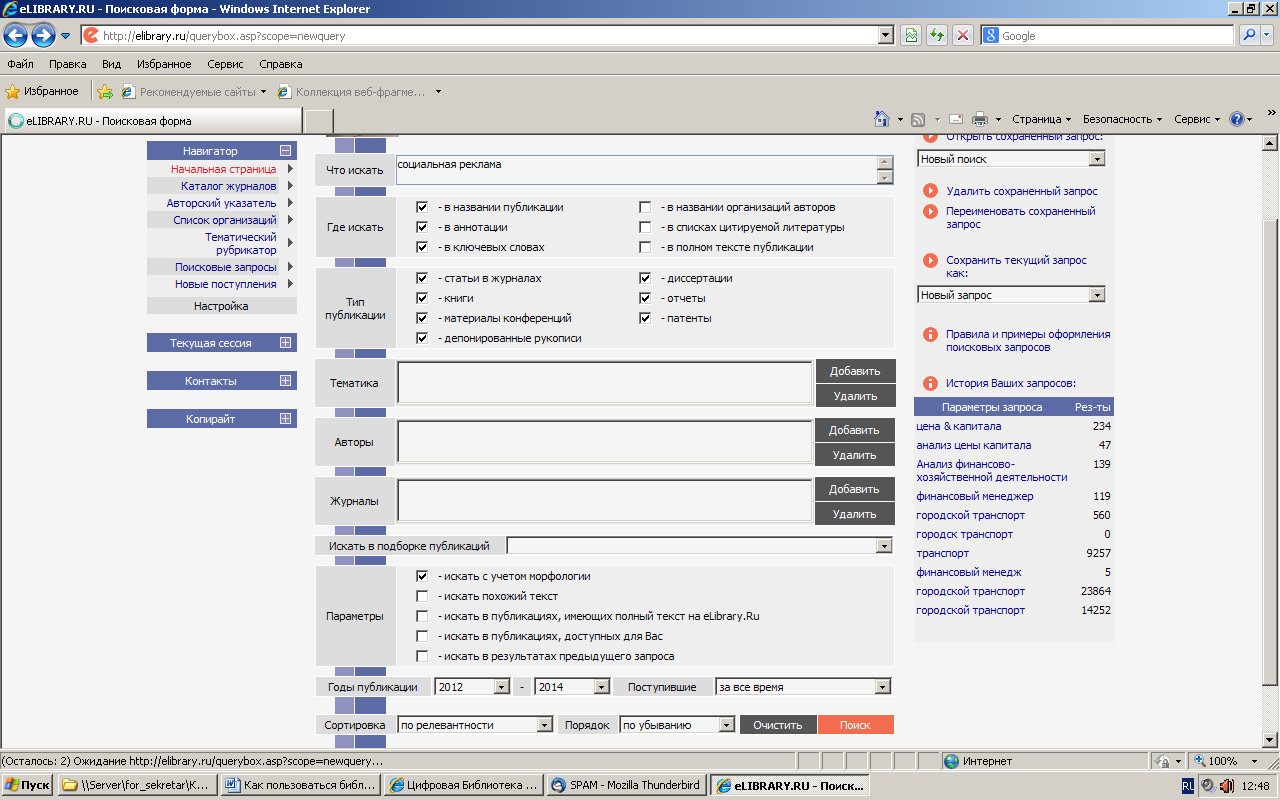Click Пуск Start button
1280x800 pixels.
[x=28, y=785]
